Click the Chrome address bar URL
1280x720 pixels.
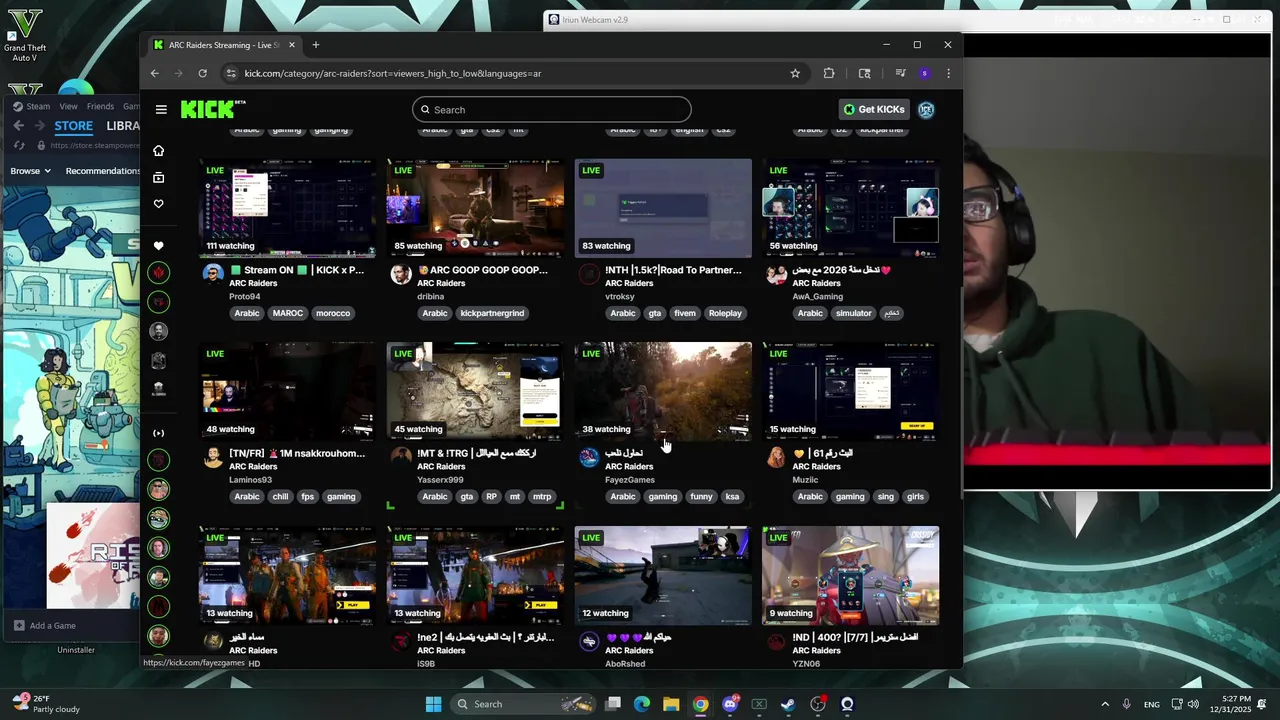[393, 73]
